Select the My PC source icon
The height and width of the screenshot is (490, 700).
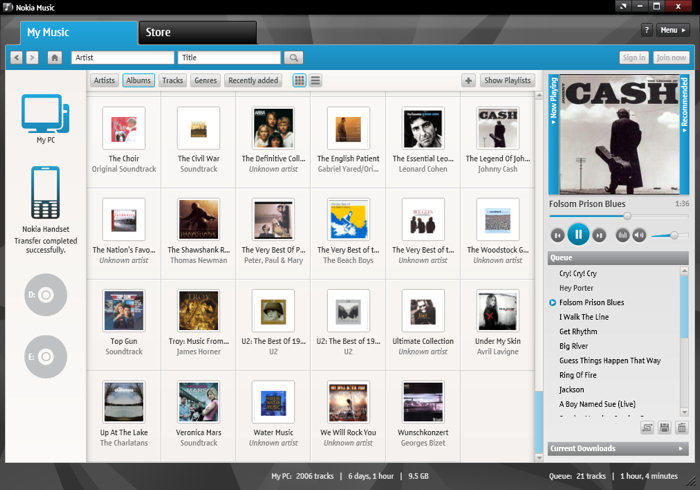tap(46, 113)
